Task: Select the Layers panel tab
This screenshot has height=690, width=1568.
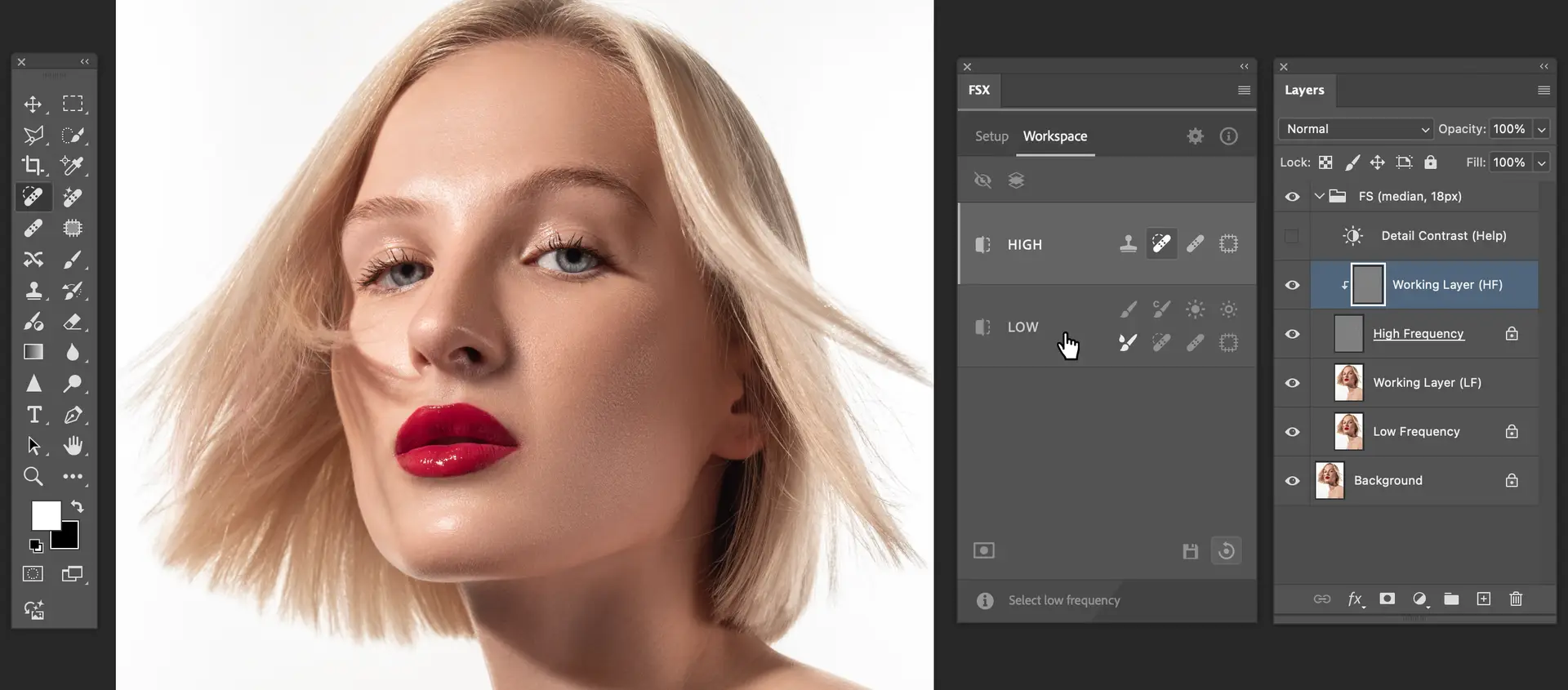Action: click(1304, 91)
